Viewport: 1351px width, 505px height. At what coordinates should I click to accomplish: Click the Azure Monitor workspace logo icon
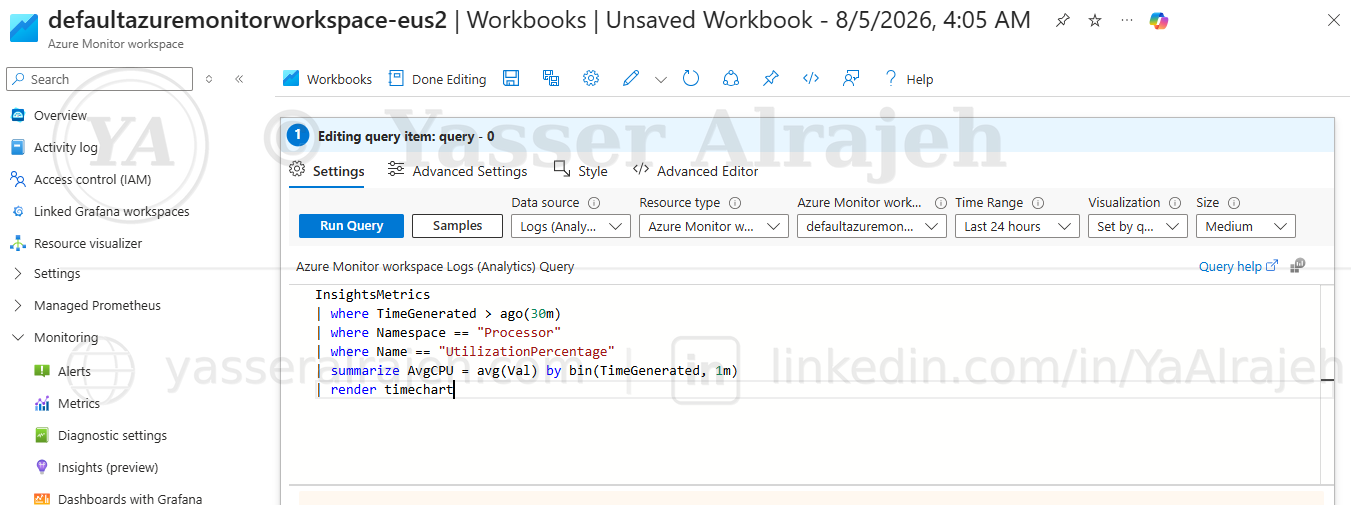click(x=24, y=27)
